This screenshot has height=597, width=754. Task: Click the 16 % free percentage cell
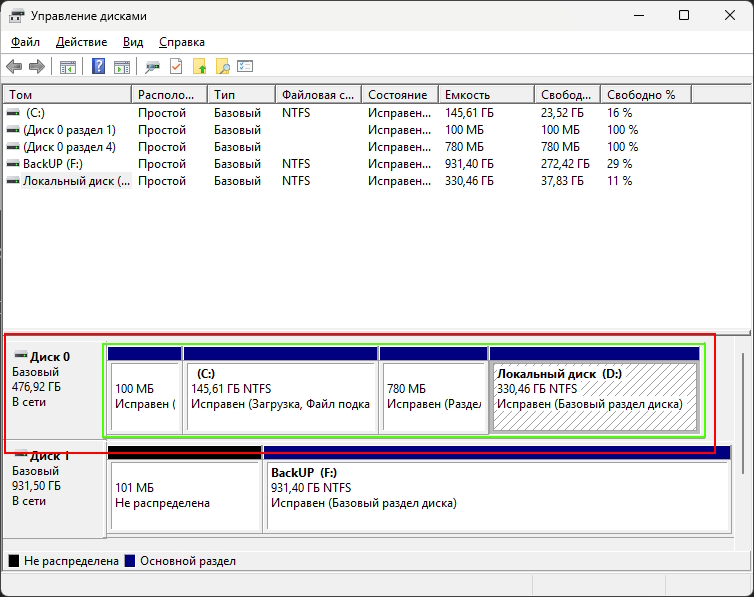[x=619, y=113]
